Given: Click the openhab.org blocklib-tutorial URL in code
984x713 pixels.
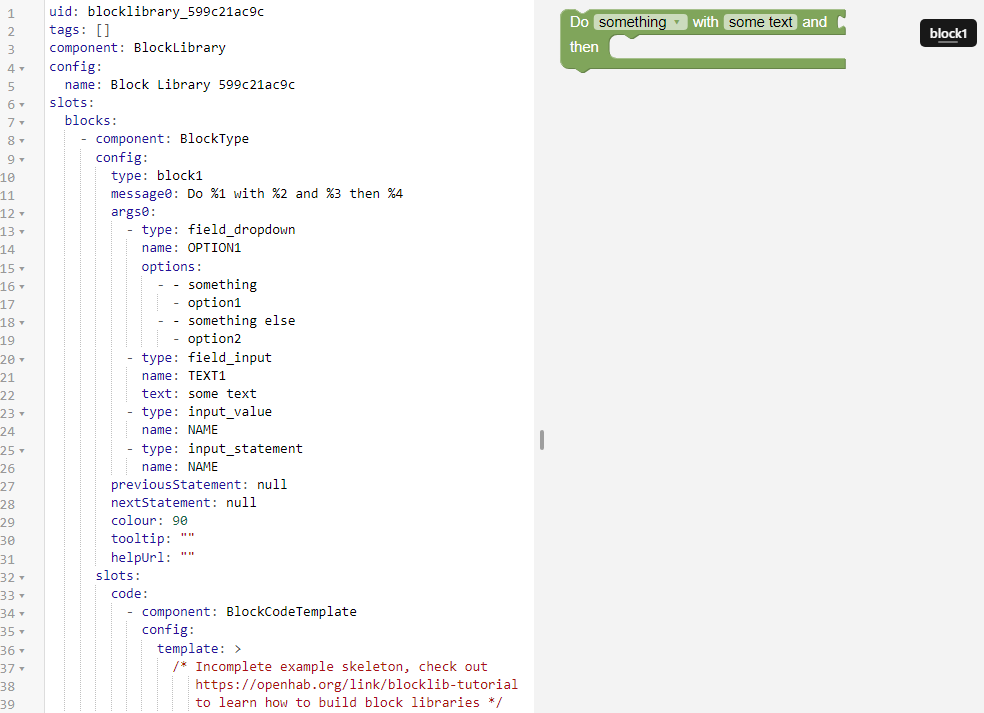Looking at the screenshot, I should tap(356, 685).
